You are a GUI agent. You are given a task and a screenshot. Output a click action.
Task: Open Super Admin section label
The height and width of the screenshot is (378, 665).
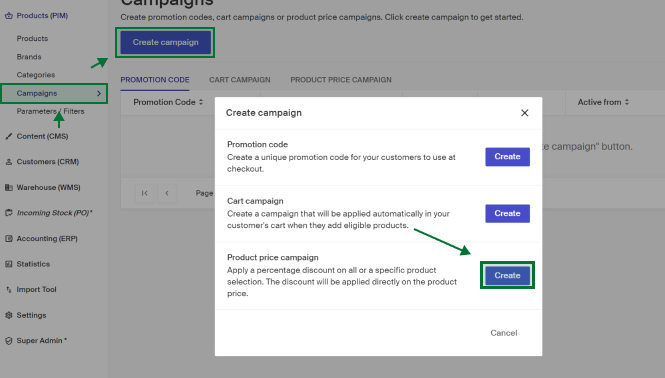coord(42,341)
